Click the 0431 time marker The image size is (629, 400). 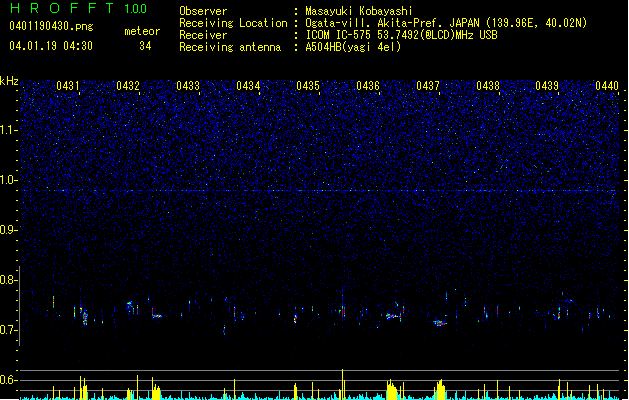pos(68,86)
